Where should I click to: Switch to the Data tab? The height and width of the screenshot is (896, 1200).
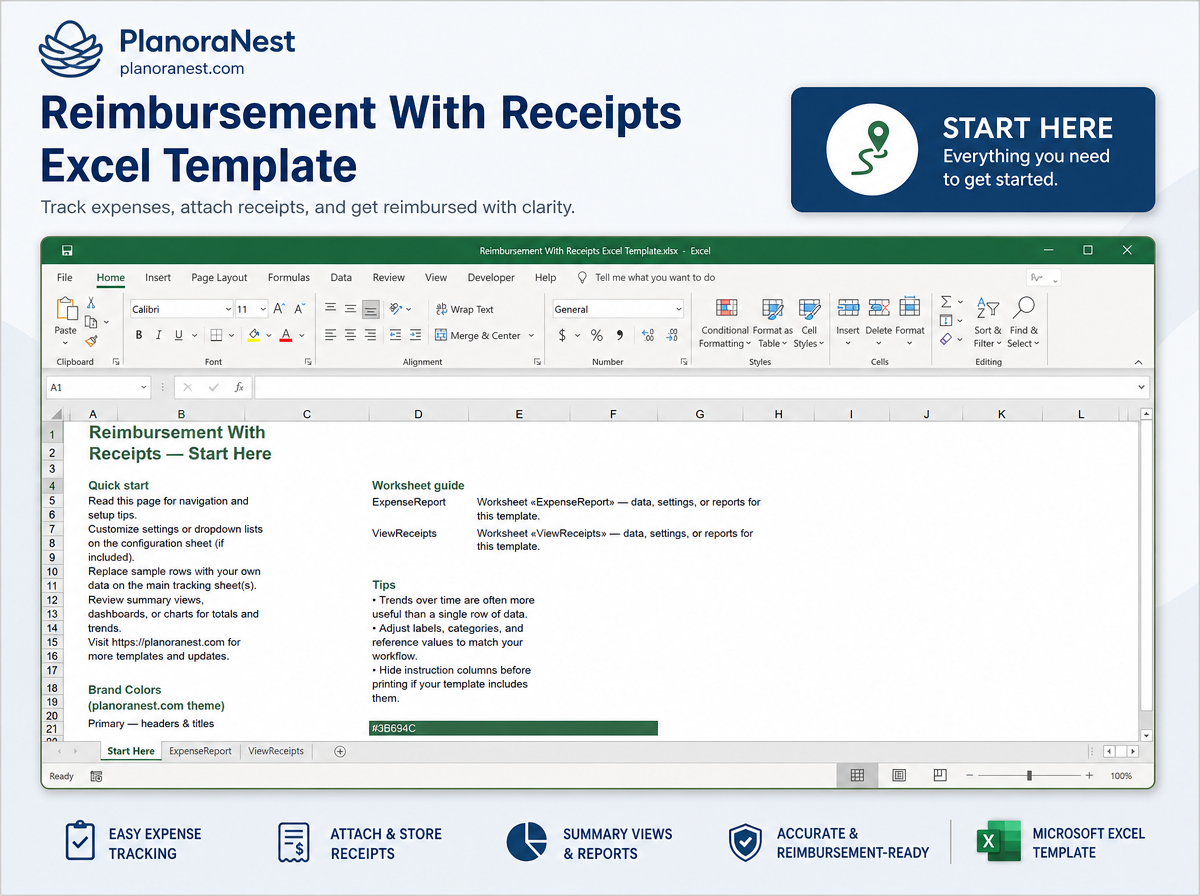341,278
